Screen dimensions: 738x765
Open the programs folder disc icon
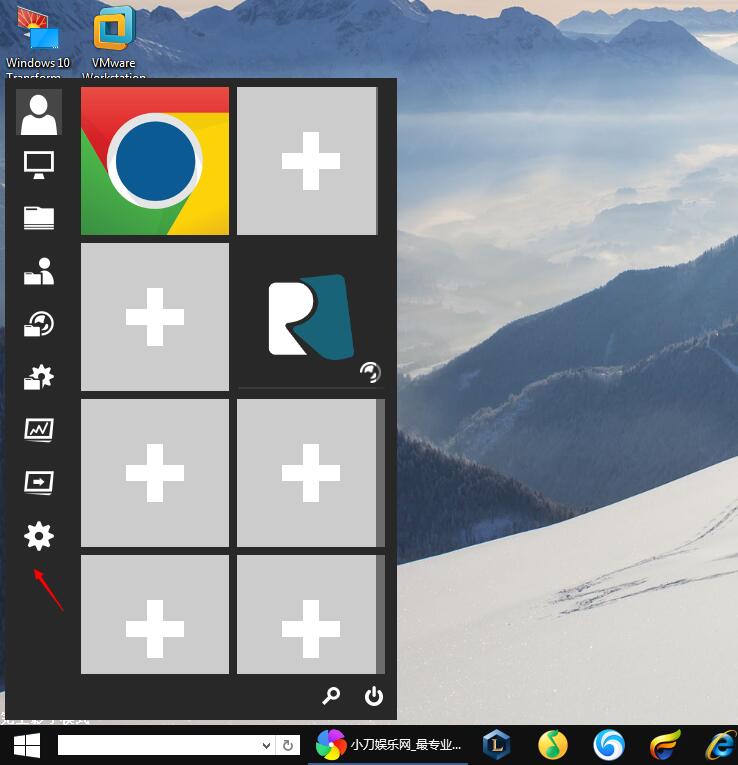(x=39, y=324)
